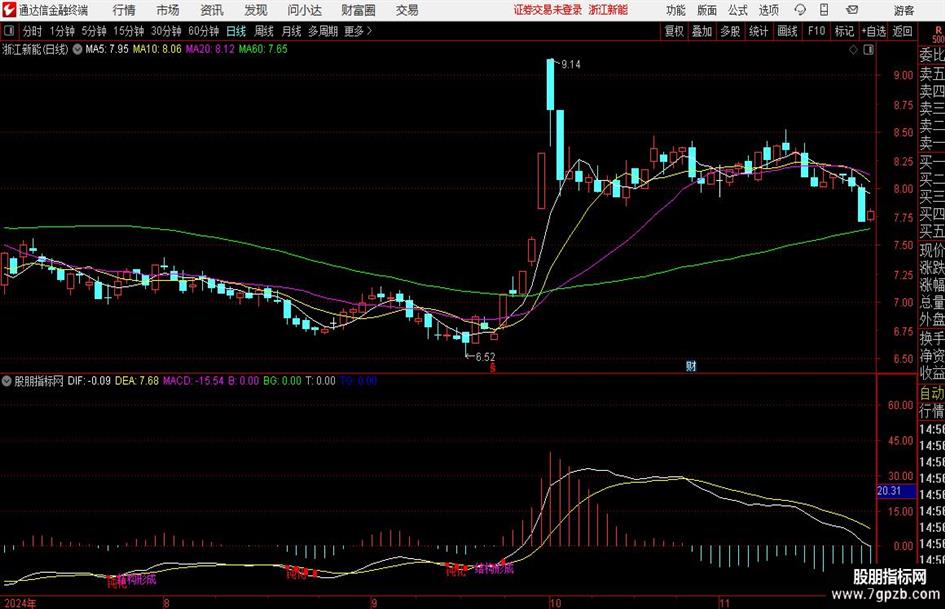
Task: Open the 财富圈 menu
Action: point(358,10)
